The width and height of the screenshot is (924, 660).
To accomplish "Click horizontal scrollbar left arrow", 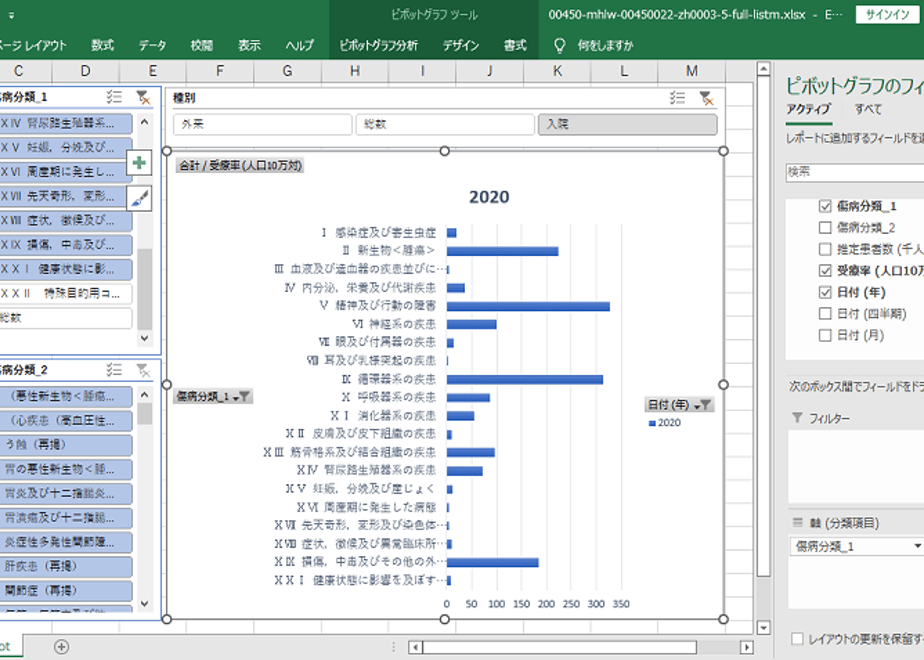I will [415, 647].
